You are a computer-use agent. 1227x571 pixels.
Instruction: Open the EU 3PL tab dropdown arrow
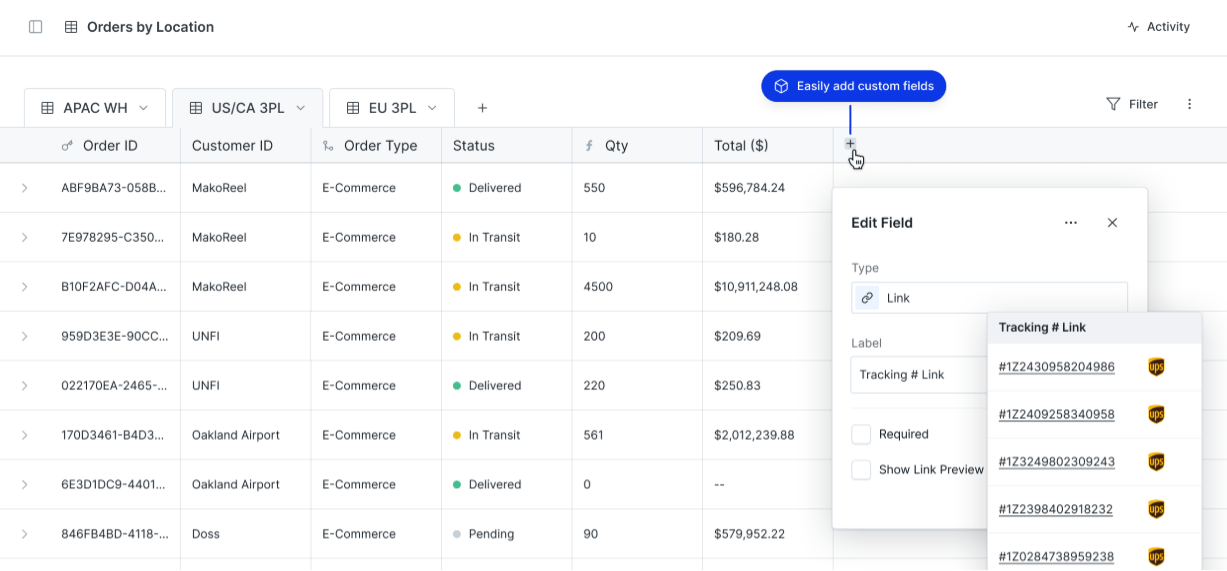pos(432,108)
